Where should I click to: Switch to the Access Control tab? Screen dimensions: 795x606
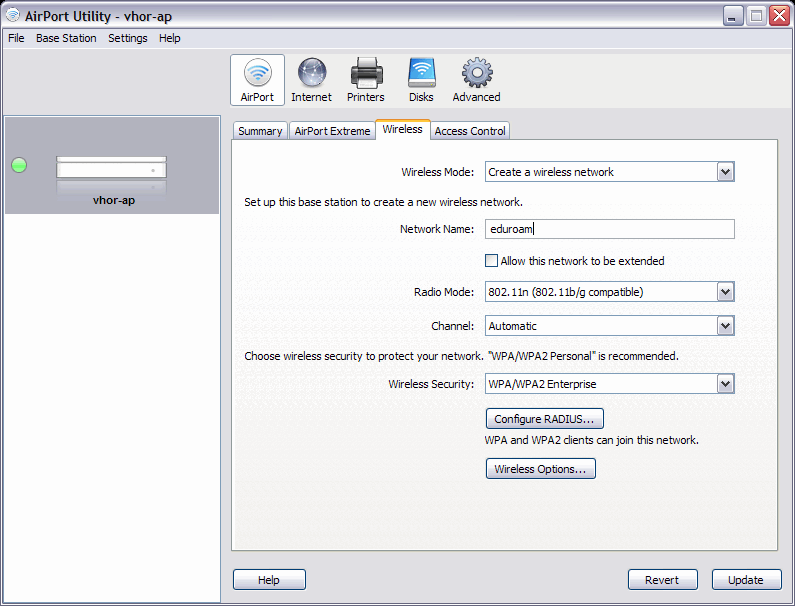coord(470,131)
